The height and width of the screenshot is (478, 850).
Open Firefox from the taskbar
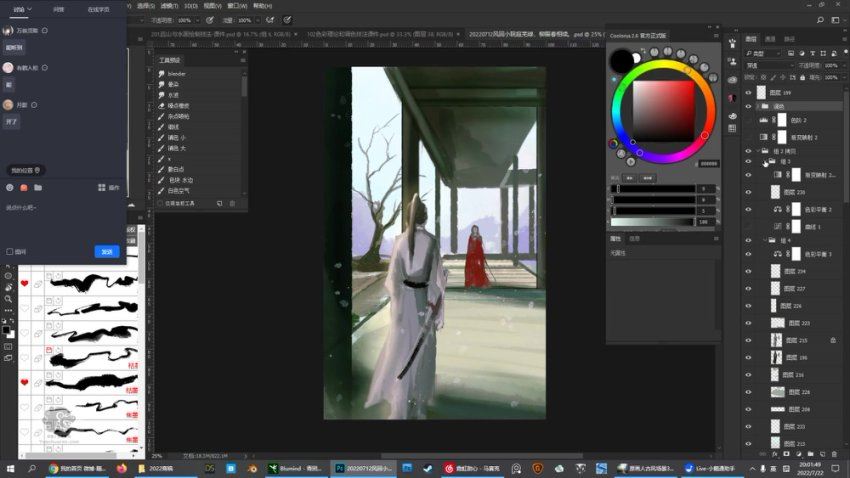[x=121, y=468]
